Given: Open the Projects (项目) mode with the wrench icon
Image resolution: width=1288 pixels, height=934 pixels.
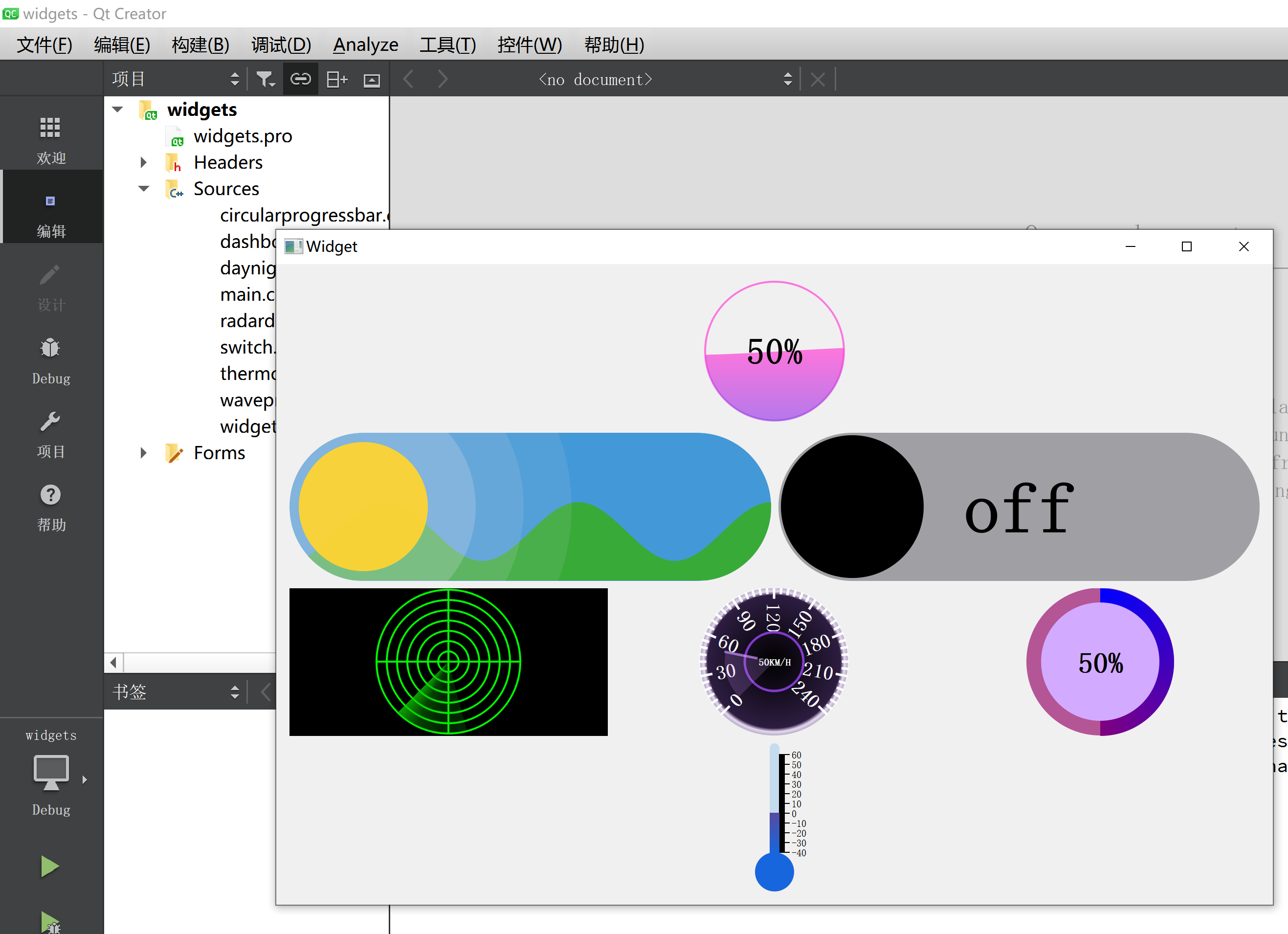Looking at the screenshot, I should [x=51, y=434].
